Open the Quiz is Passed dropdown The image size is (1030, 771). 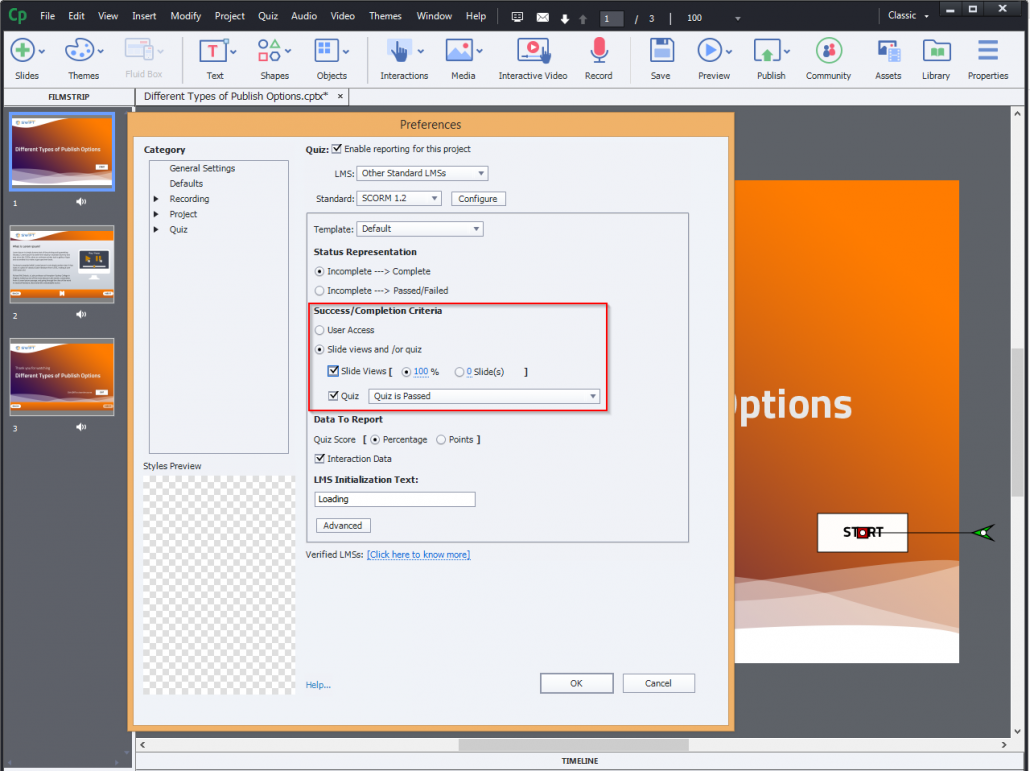[x=485, y=394]
